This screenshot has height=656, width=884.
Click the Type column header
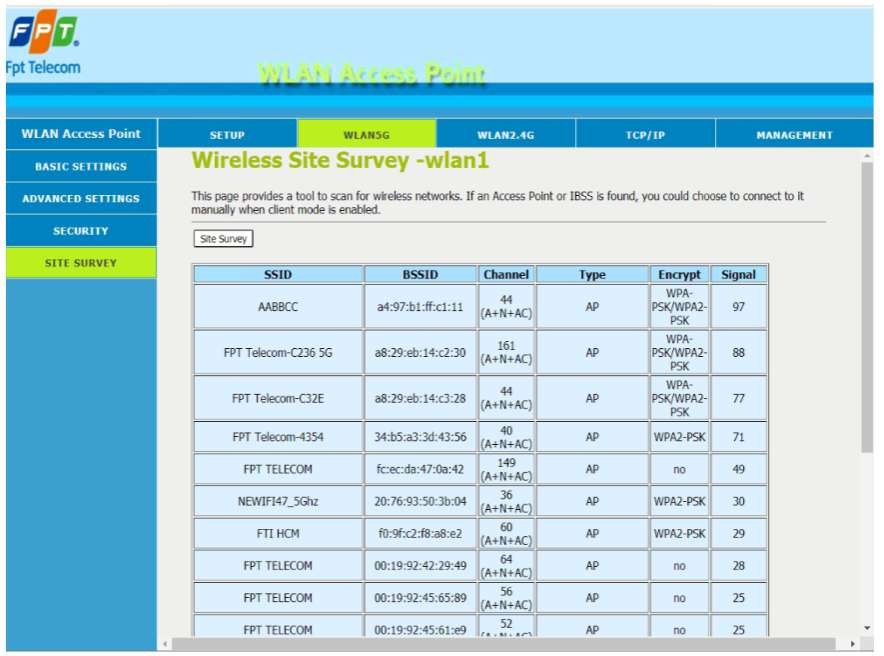click(x=592, y=274)
